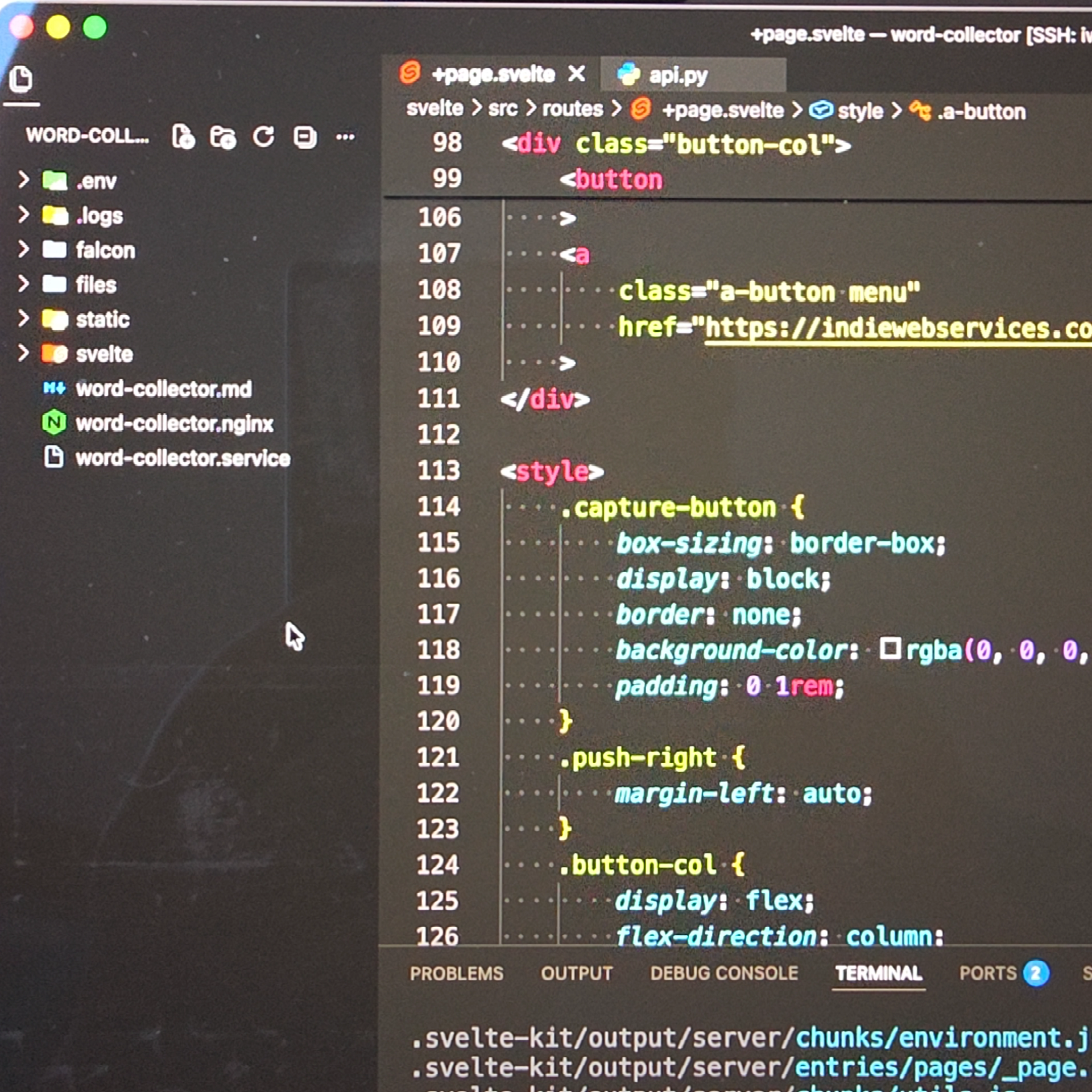
Task: Expand the falcon folder
Action: pos(105,250)
